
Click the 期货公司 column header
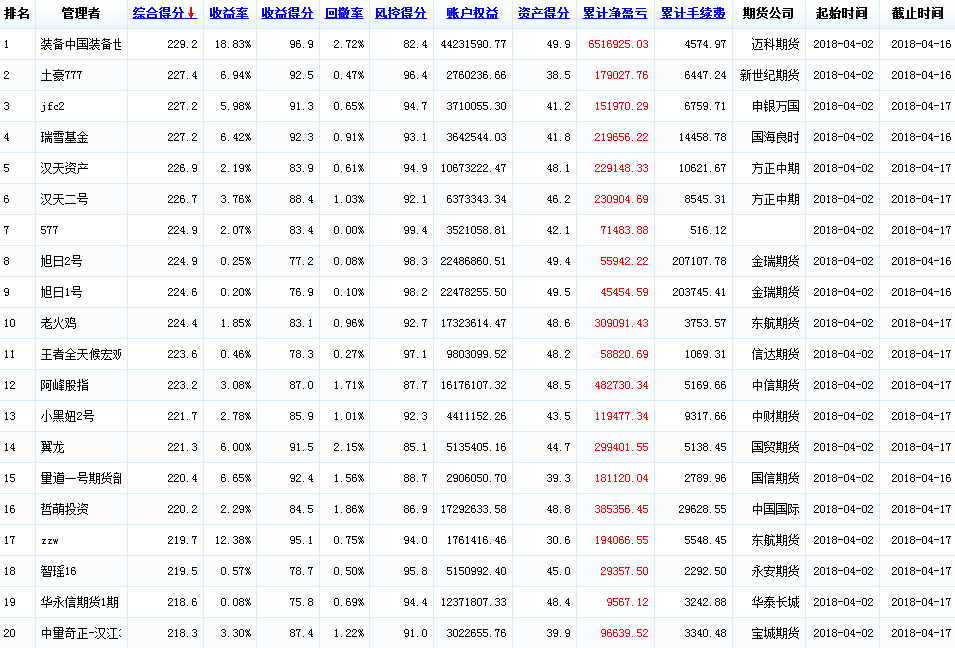(768, 13)
